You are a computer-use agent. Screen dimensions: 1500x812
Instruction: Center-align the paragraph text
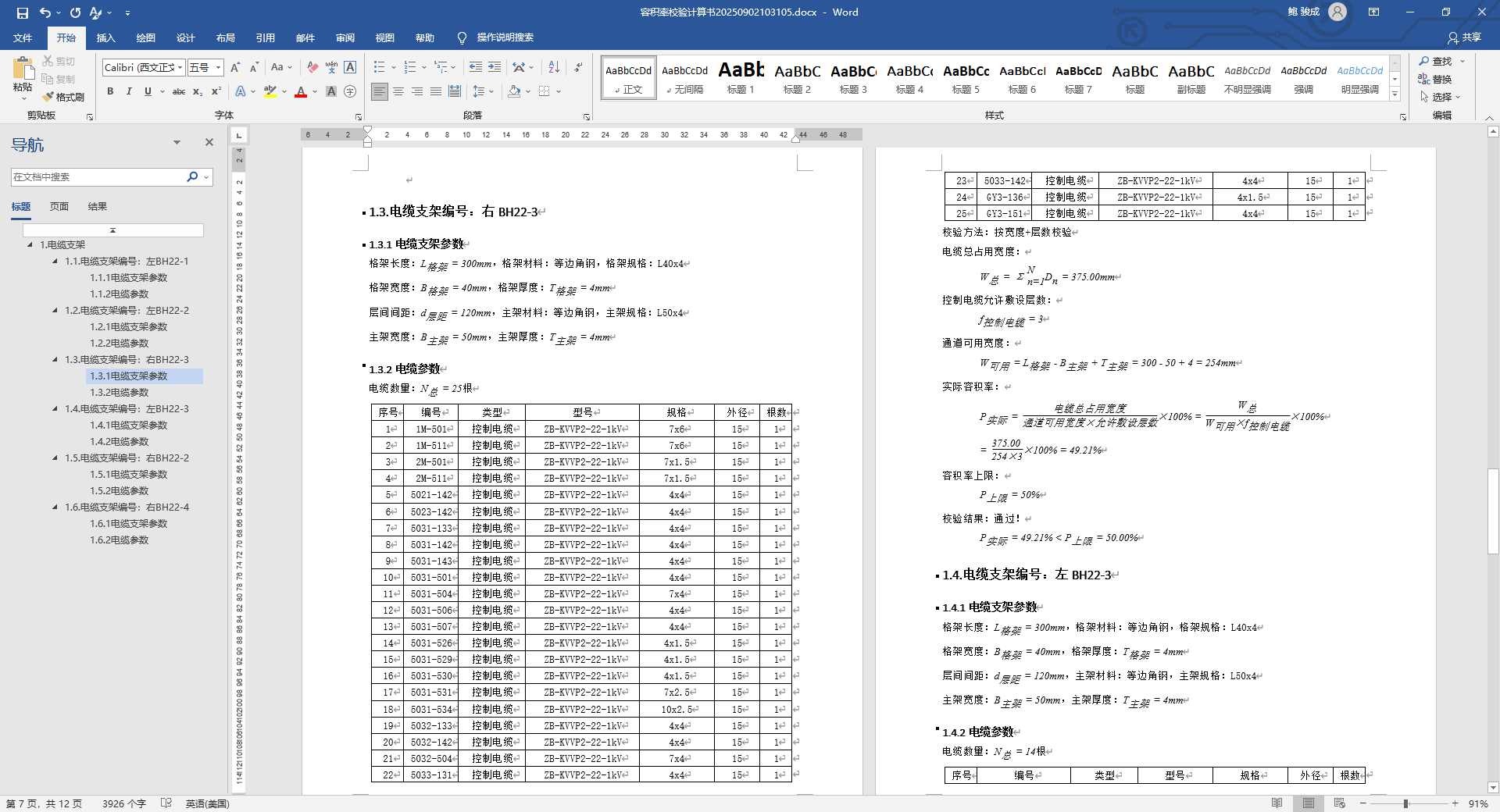398,91
